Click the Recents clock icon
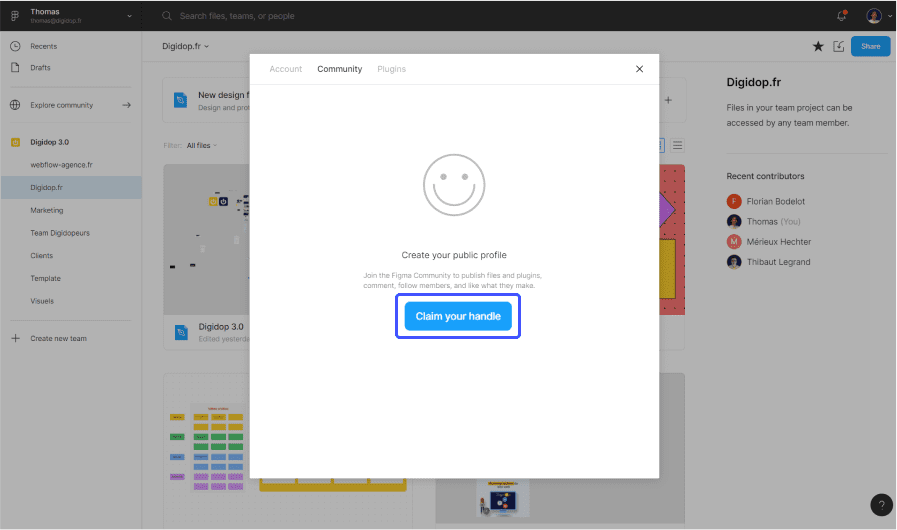 coord(15,46)
